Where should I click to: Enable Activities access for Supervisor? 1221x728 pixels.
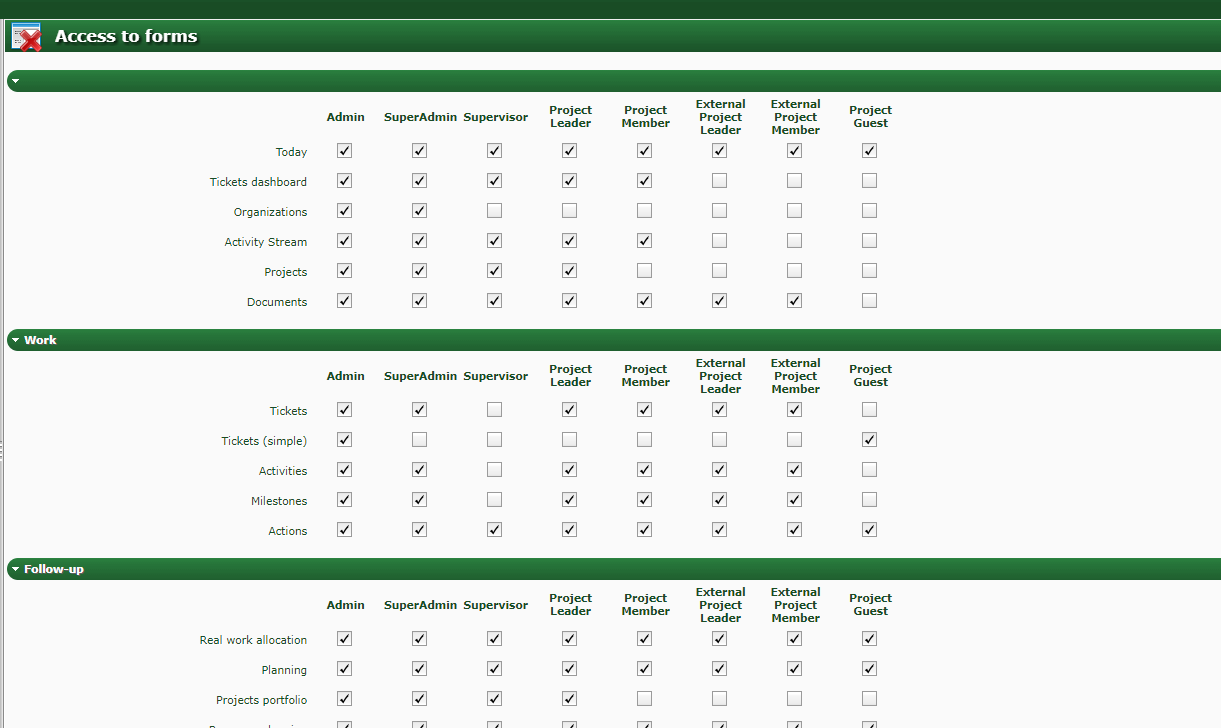(494, 470)
